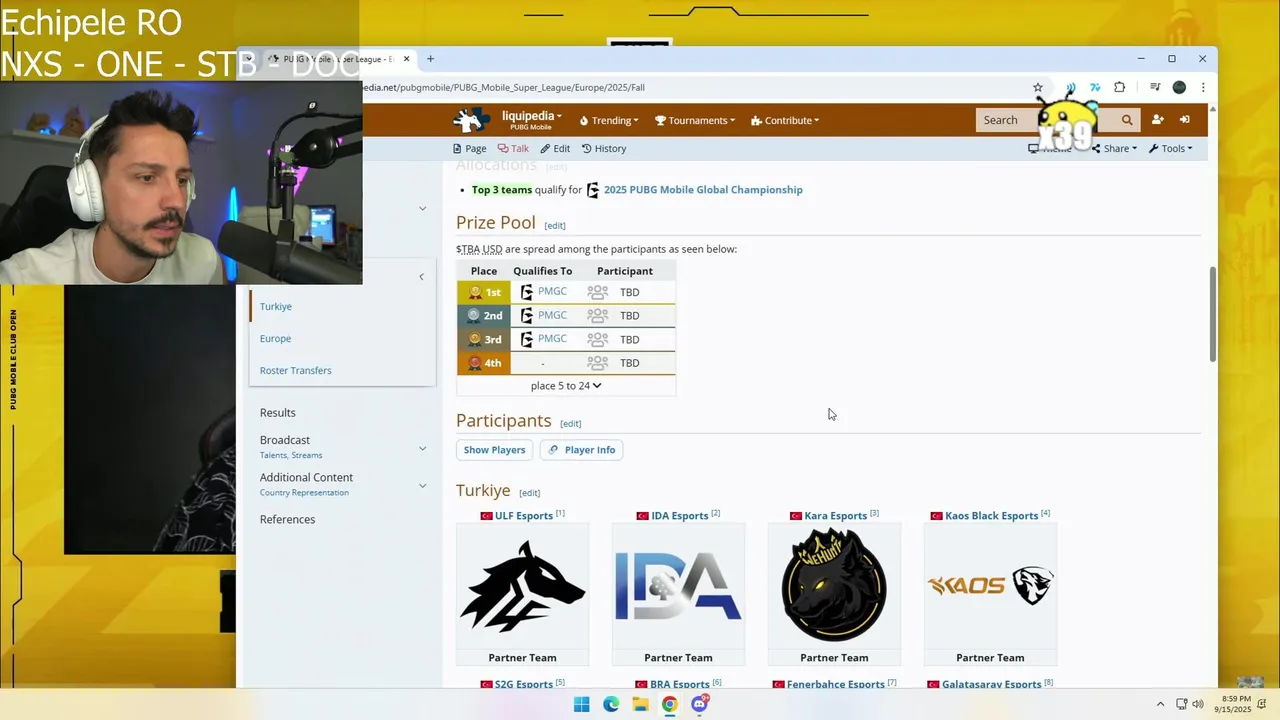This screenshot has height=720, width=1280.
Task: Go to Results in the sidebar
Action: [278, 412]
